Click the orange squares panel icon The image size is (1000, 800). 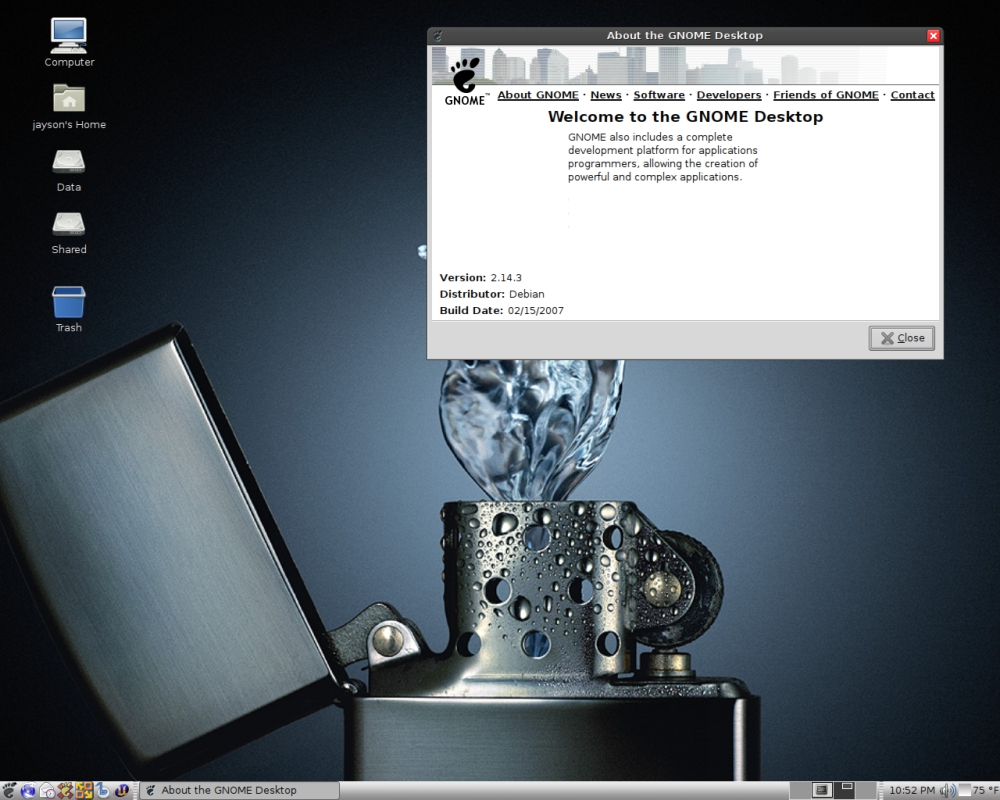coord(84,791)
